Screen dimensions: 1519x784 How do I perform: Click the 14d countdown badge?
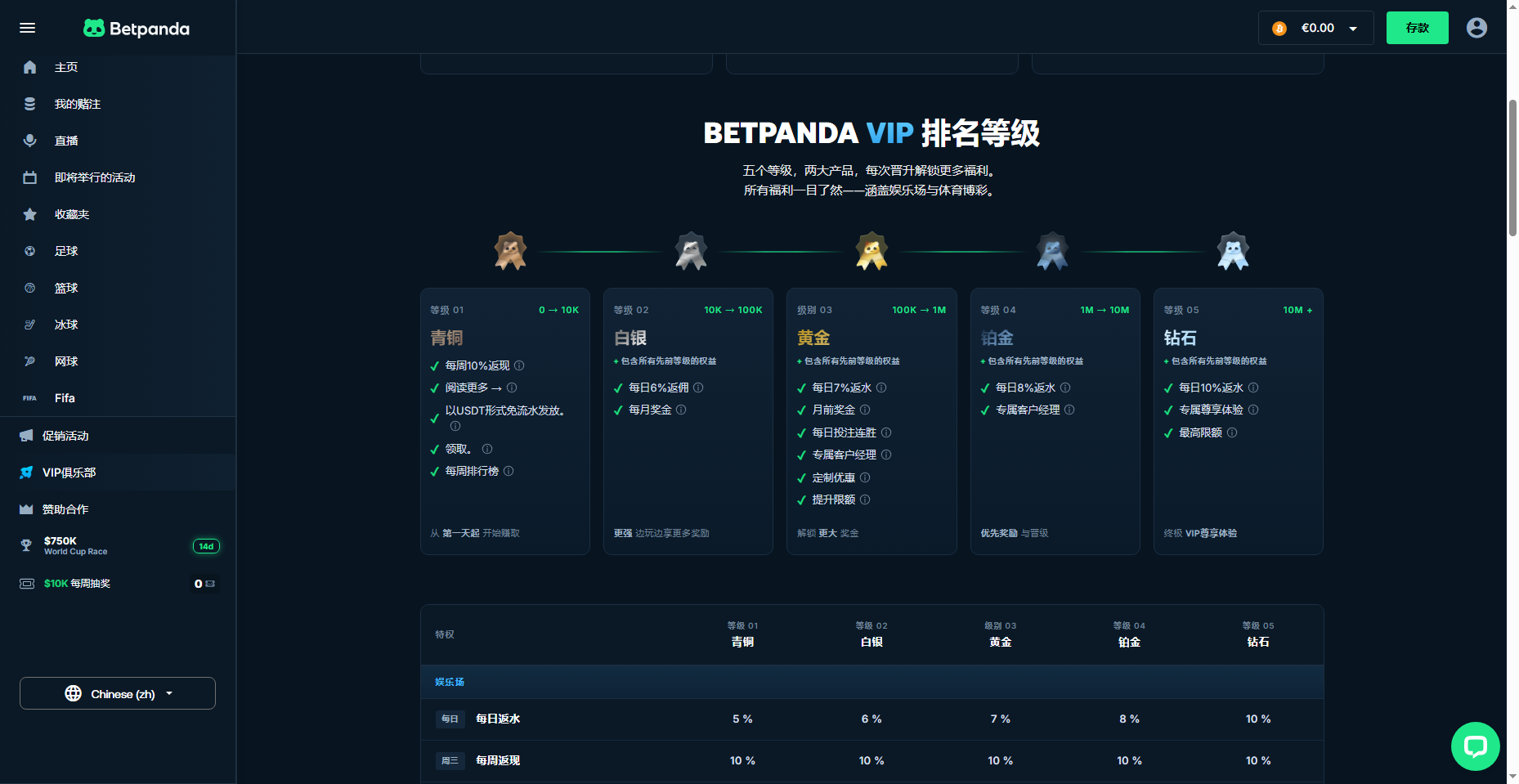206,546
